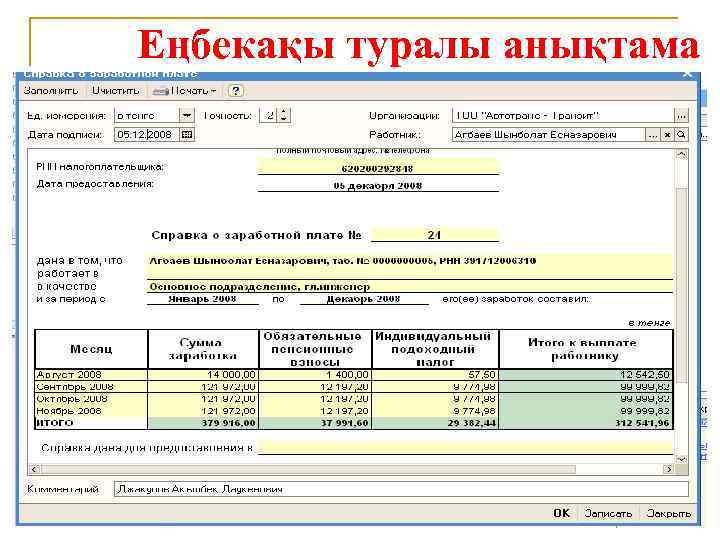This screenshot has height=540, width=720.
Task: Click horizontal scrollbar left arrow
Action: click(x=34, y=469)
